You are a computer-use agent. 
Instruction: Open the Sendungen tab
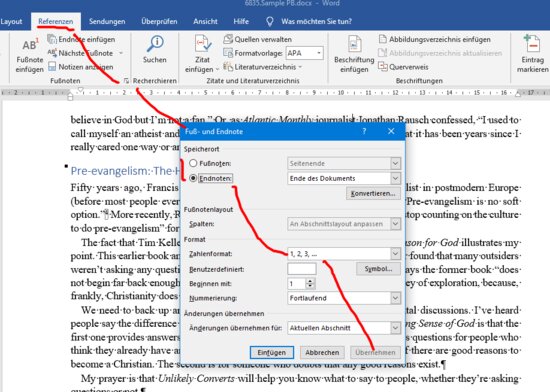(x=107, y=22)
